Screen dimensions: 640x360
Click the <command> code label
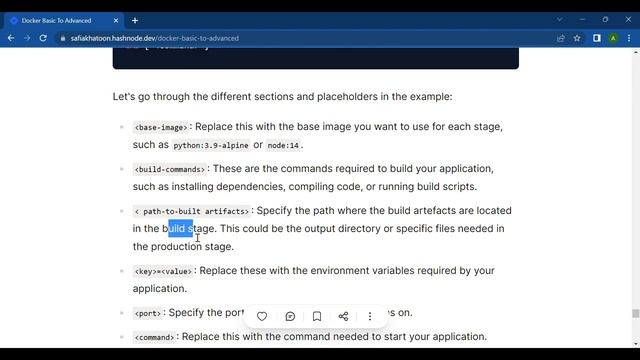pyautogui.click(x=154, y=338)
